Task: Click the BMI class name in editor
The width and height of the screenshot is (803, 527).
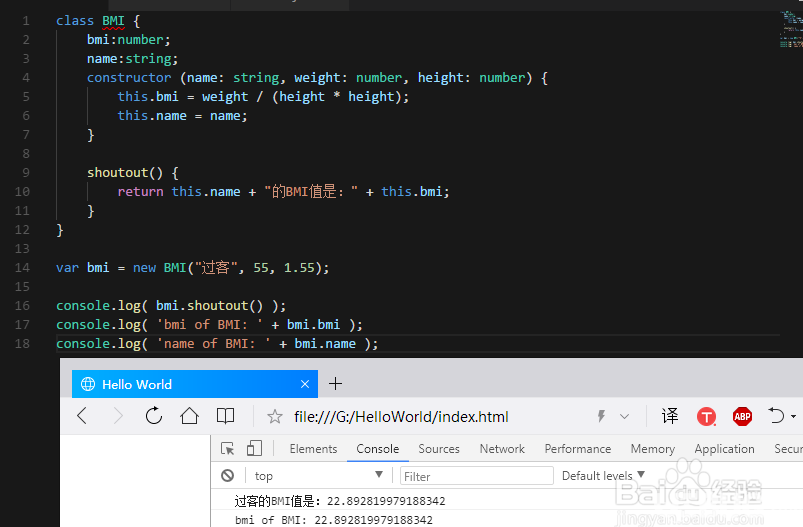Action: [x=113, y=20]
